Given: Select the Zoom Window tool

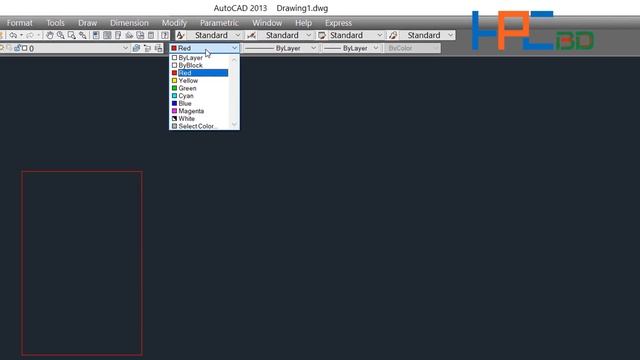Looking at the screenshot, I should (71, 36).
